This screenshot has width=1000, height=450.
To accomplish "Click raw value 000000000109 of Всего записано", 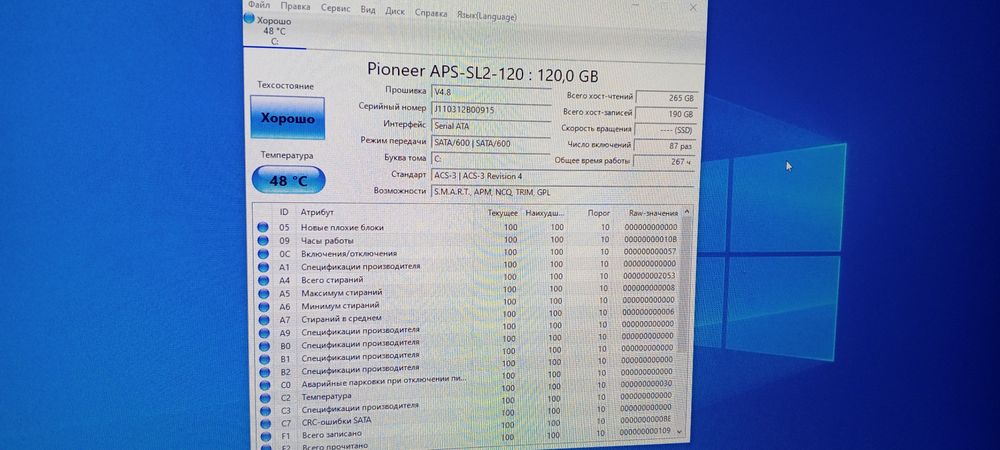I will pyautogui.click(x=644, y=432).
